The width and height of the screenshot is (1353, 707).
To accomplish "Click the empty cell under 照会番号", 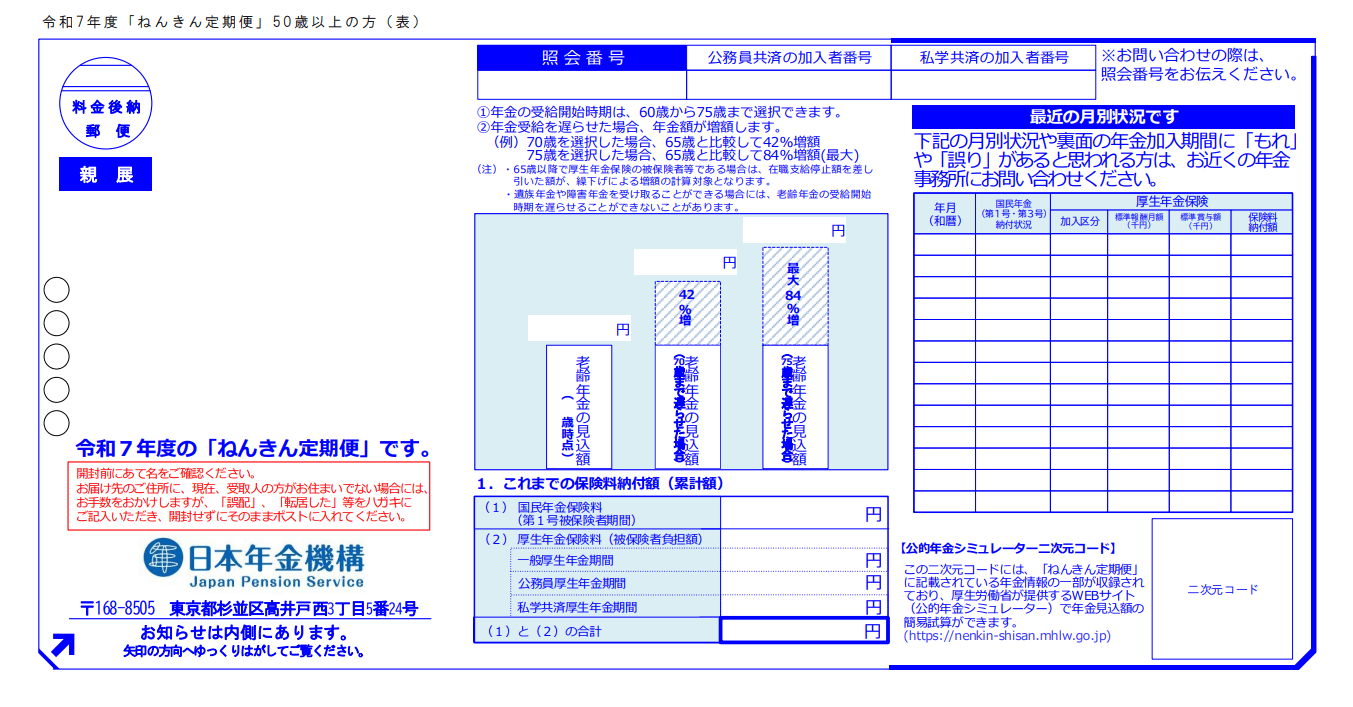I will coord(582,84).
